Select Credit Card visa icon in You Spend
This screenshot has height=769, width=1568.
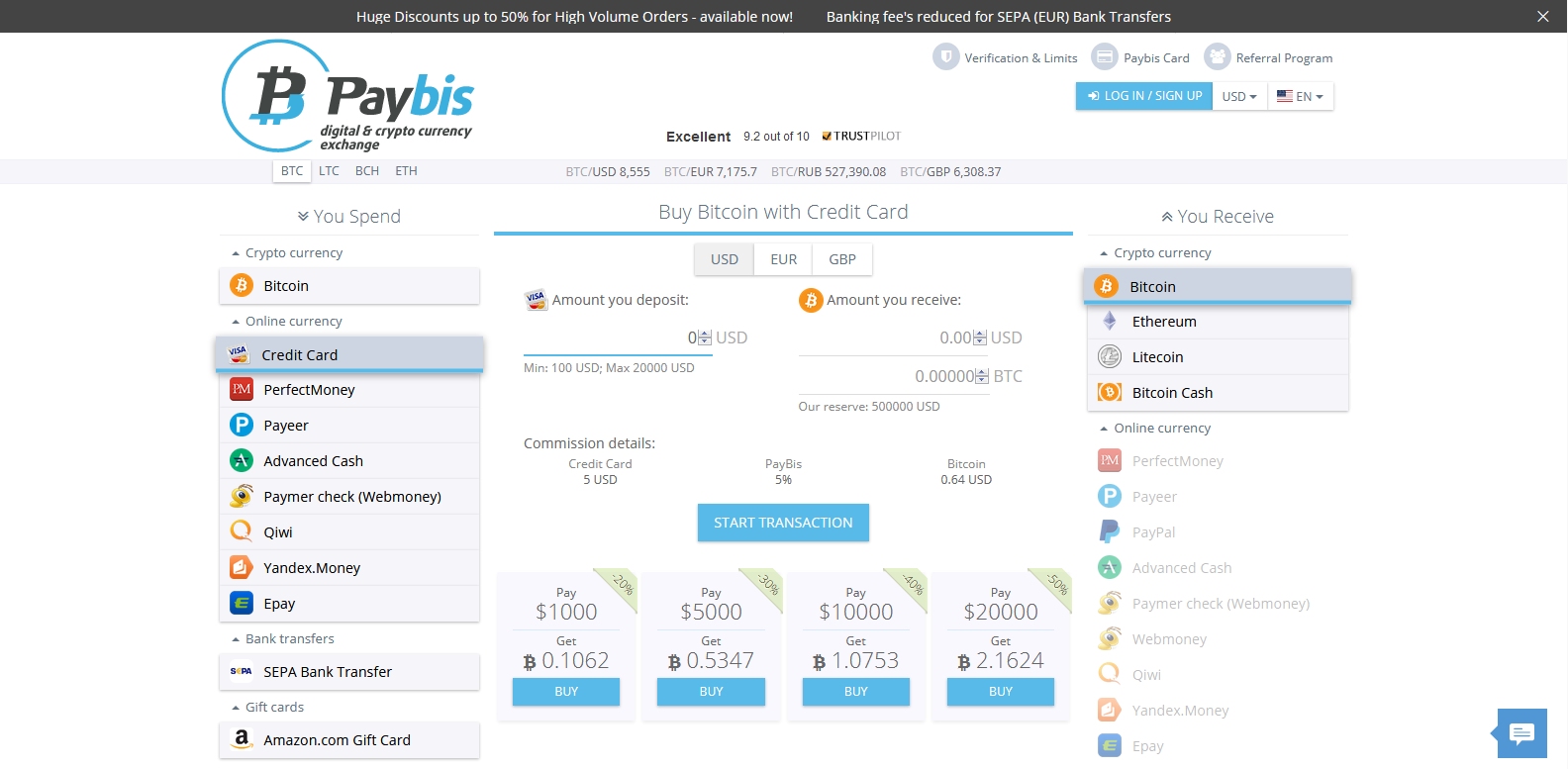[x=239, y=353]
